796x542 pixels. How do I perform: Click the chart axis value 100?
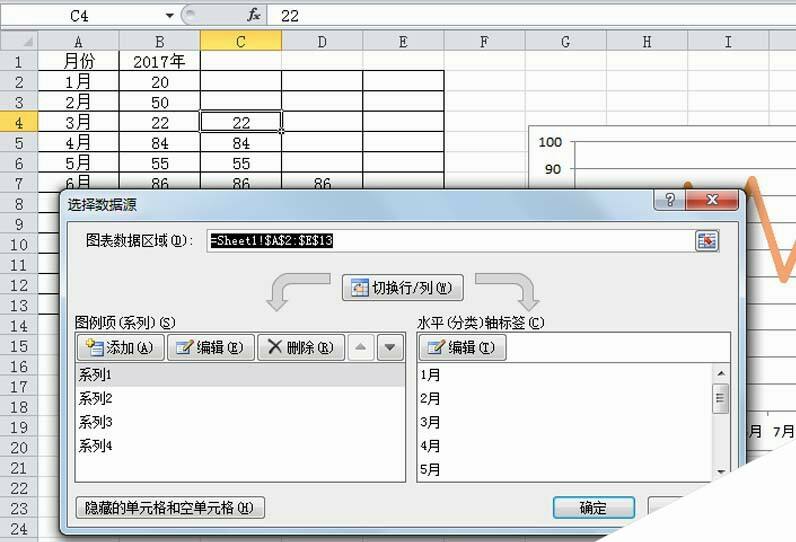(550, 142)
